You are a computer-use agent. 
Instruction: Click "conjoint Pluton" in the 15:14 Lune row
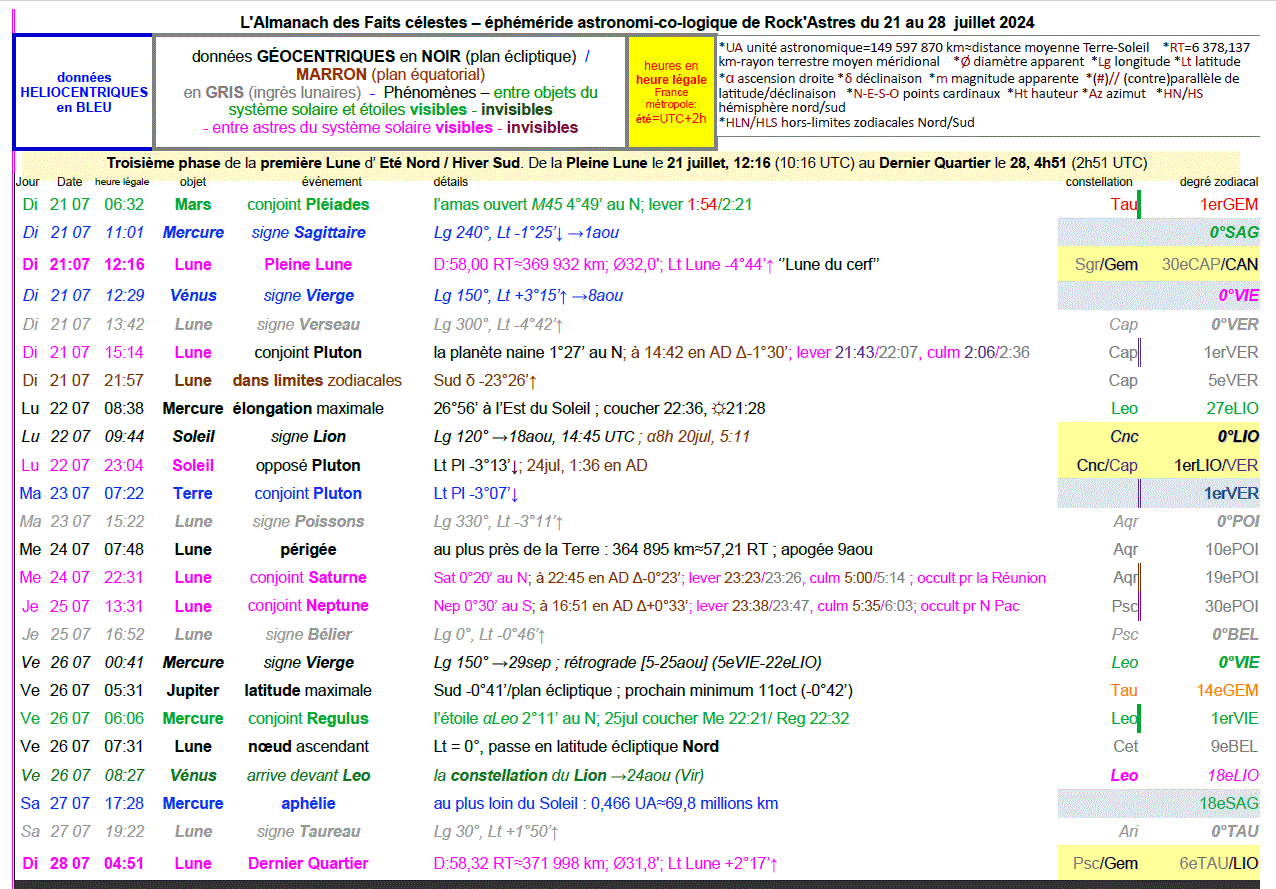point(308,352)
